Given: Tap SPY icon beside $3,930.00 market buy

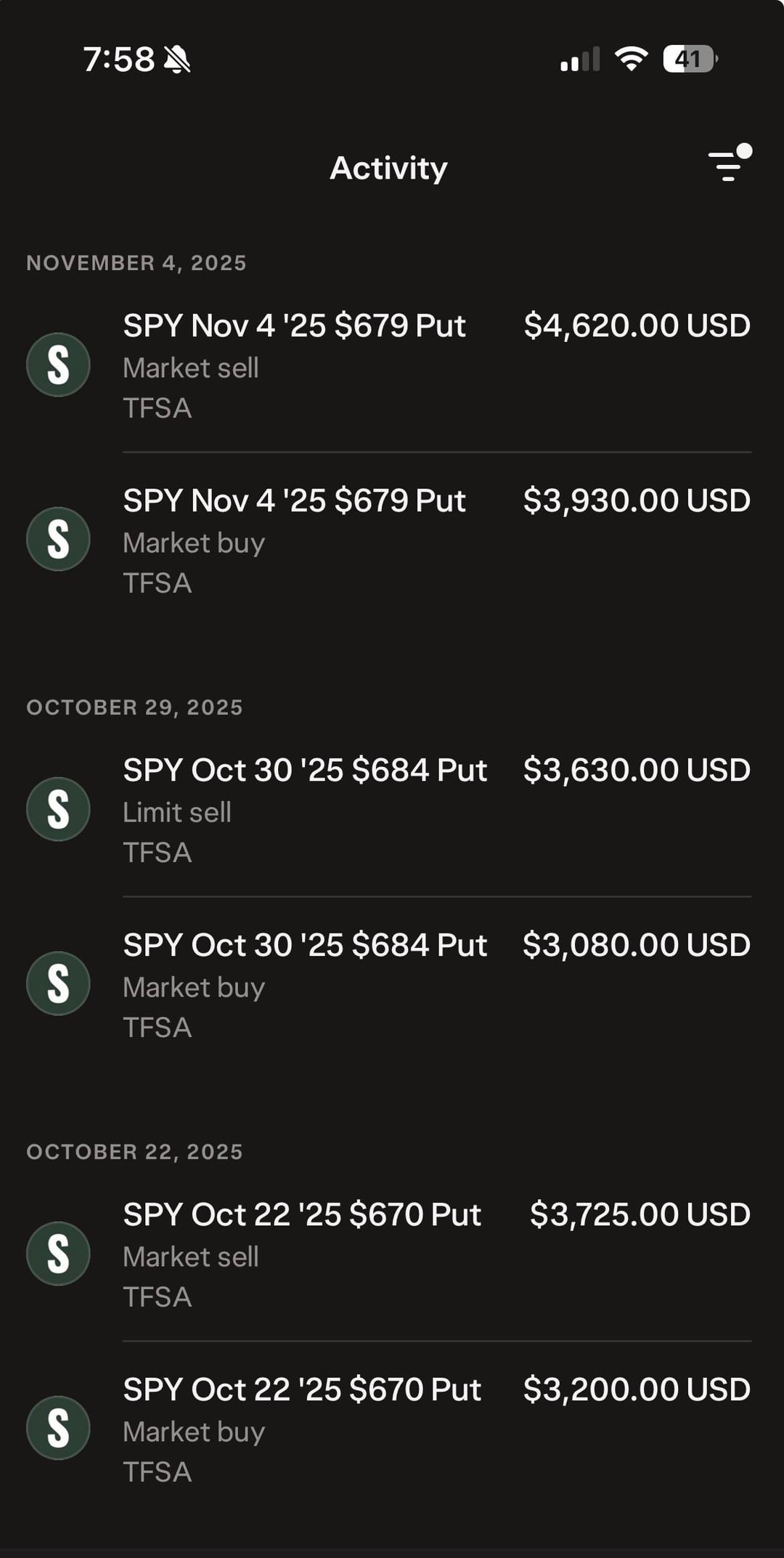Looking at the screenshot, I should point(58,539).
